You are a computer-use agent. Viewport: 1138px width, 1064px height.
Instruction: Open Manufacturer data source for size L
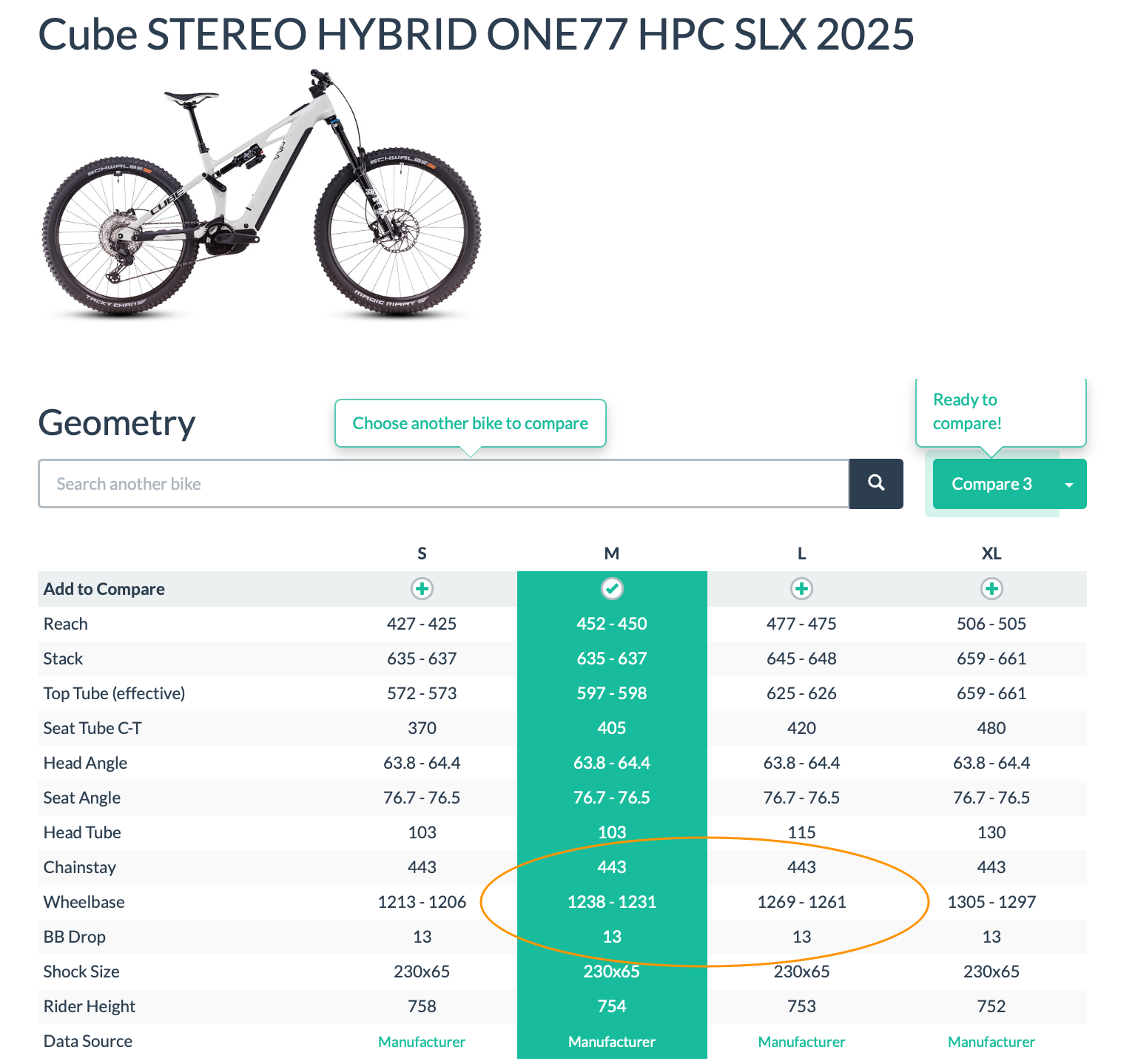coord(801,1042)
